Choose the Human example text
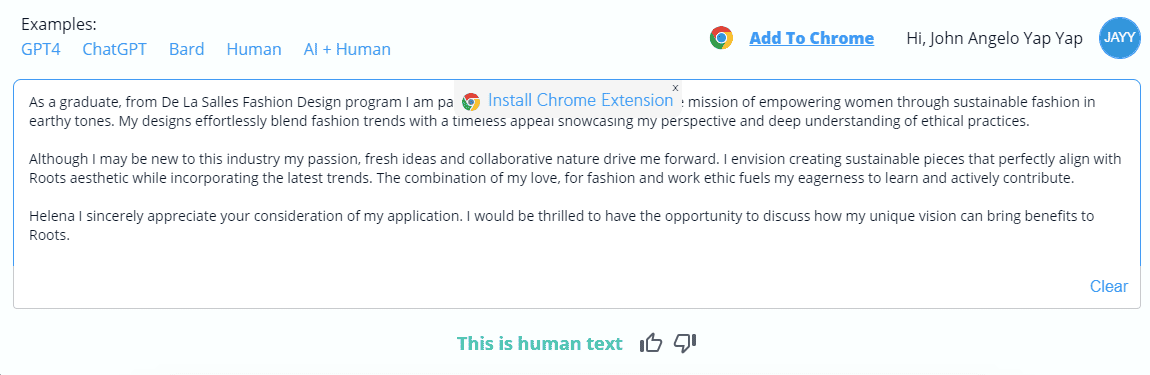 point(254,49)
